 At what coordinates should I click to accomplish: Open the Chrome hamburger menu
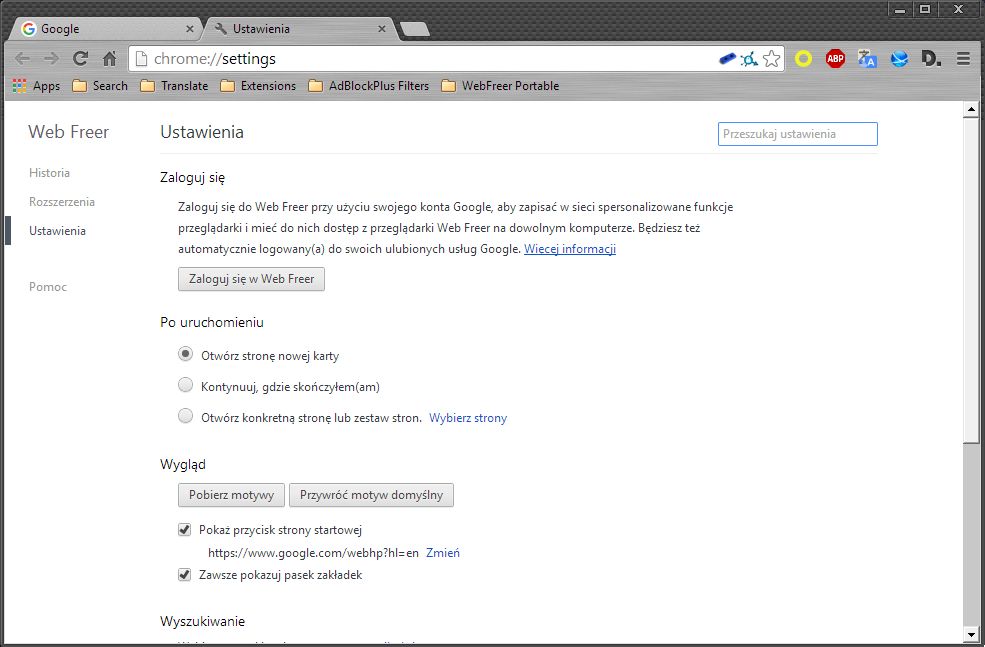962,59
